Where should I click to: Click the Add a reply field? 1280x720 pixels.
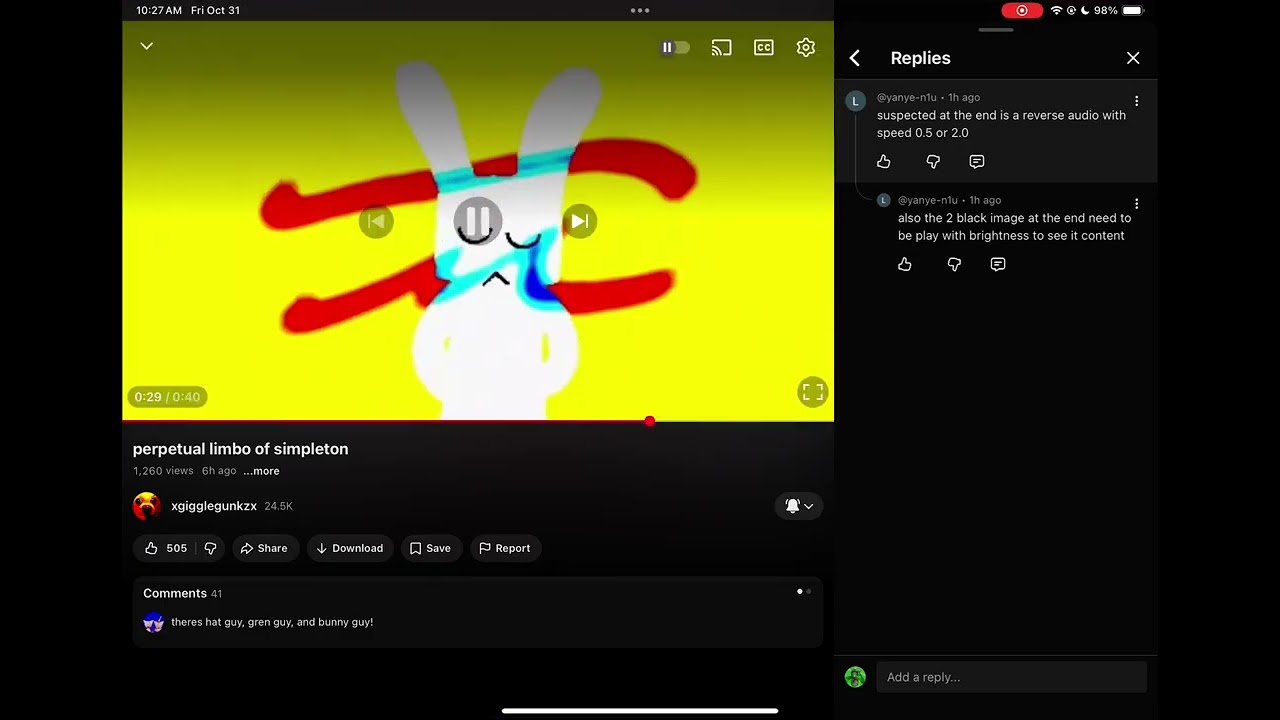pos(1011,677)
